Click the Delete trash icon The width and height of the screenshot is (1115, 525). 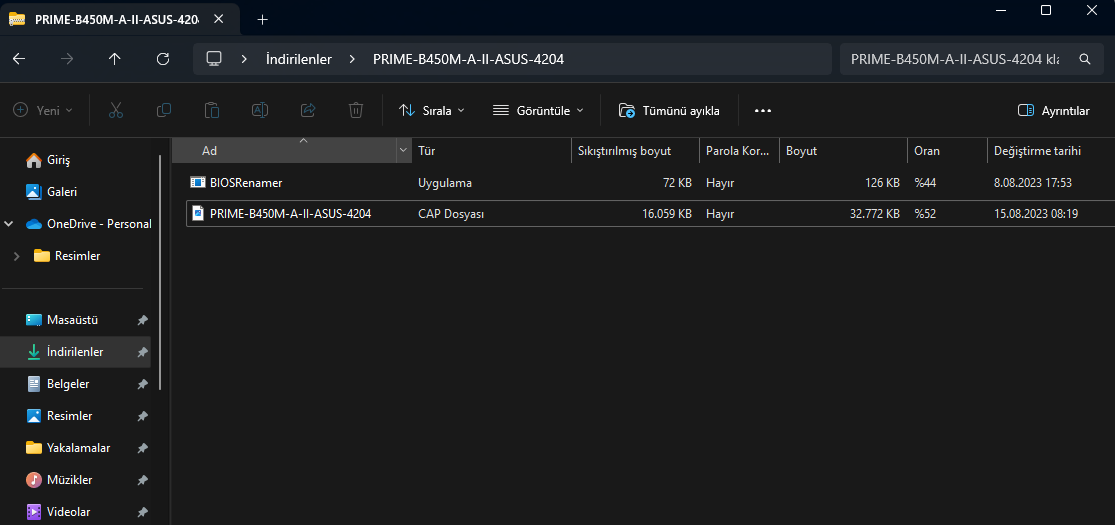(356, 110)
